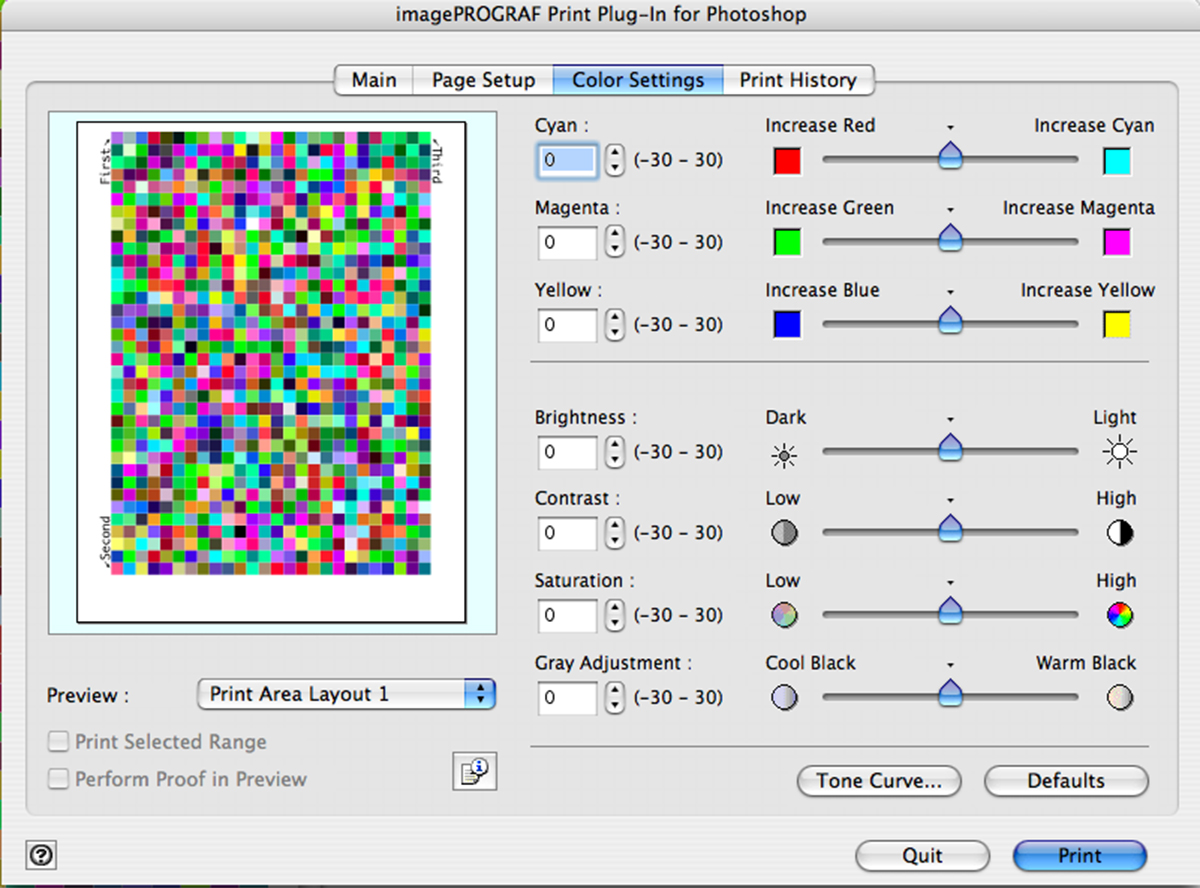Click the Quit button
Screen dimensions: 1200x888
[922, 856]
